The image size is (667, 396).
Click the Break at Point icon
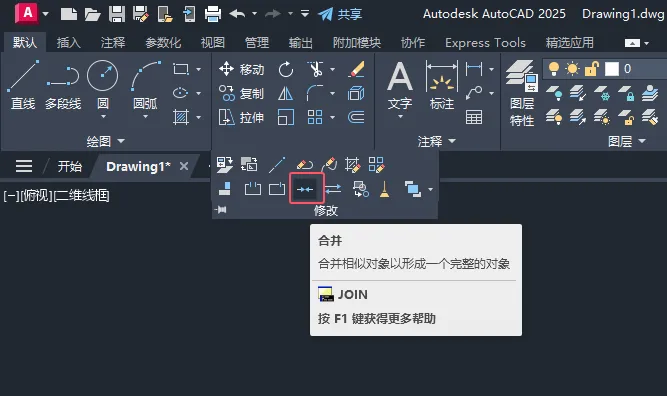click(277, 189)
